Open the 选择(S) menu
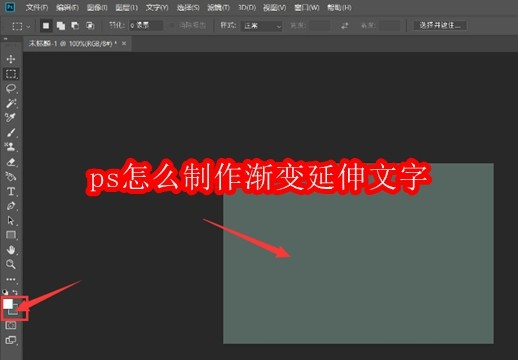Image resolution: width=518 pixels, height=360 pixels. pos(188,7)
